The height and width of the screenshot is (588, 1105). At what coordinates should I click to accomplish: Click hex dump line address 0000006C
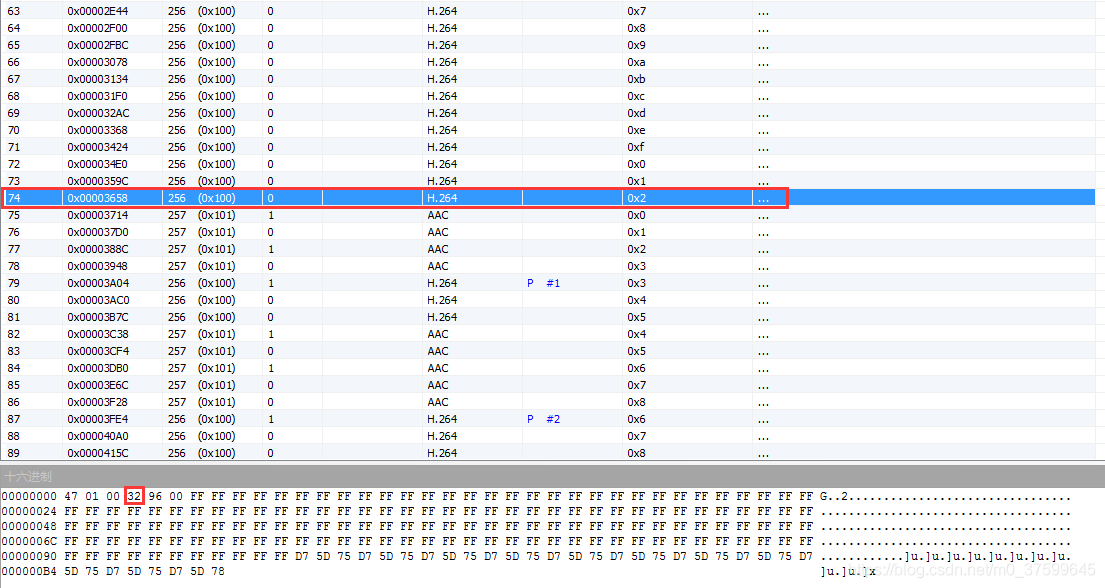click(x=29, y=541)
